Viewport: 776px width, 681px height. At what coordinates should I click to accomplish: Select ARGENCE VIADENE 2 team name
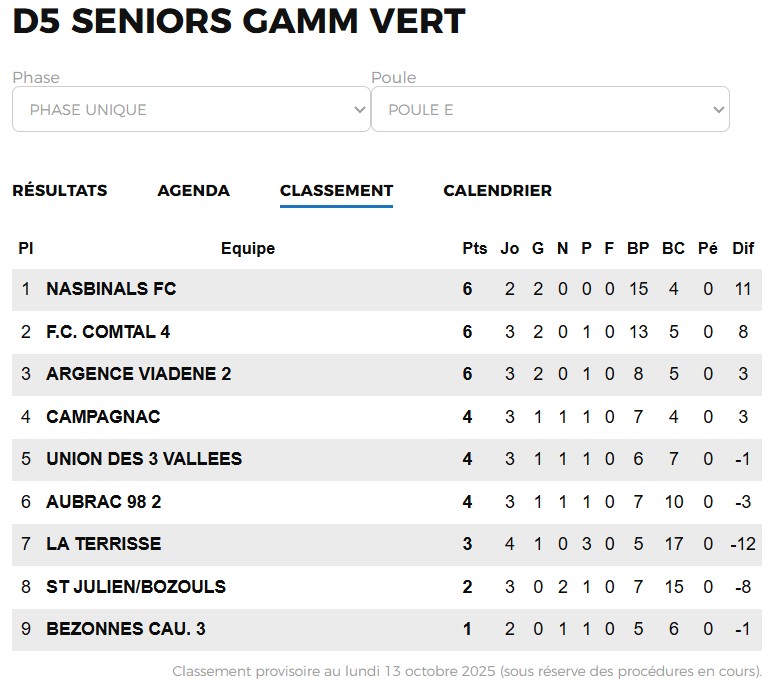138,374
